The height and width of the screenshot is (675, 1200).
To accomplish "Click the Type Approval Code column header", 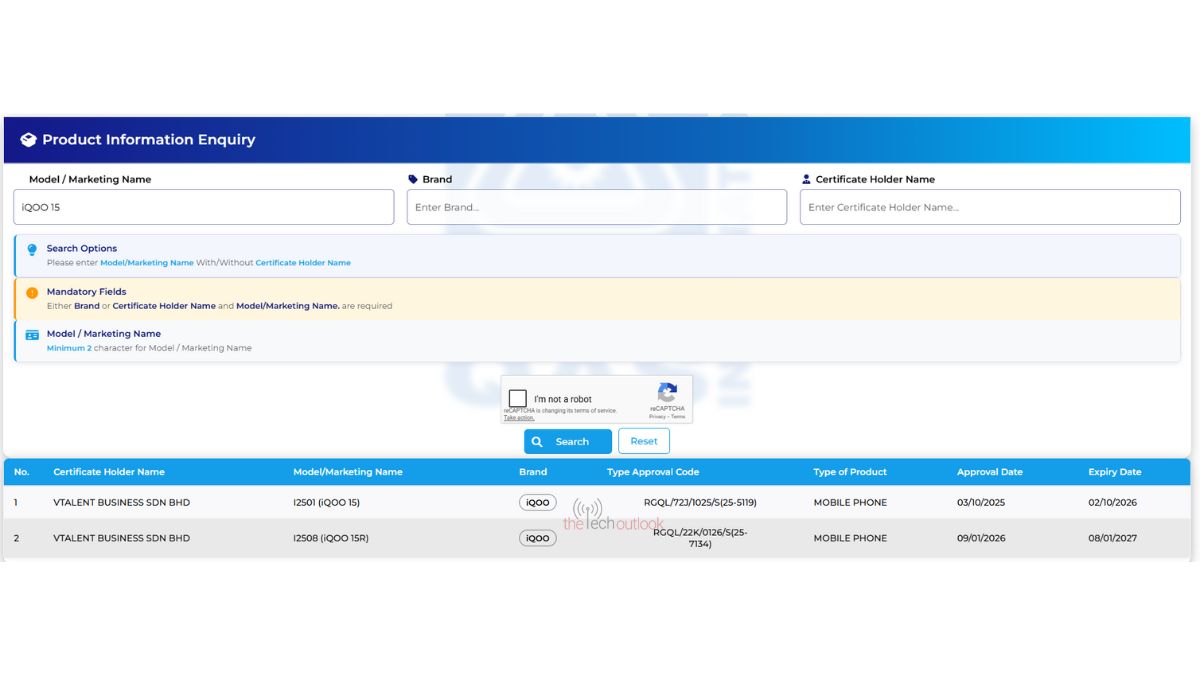I will click(652, 472).
